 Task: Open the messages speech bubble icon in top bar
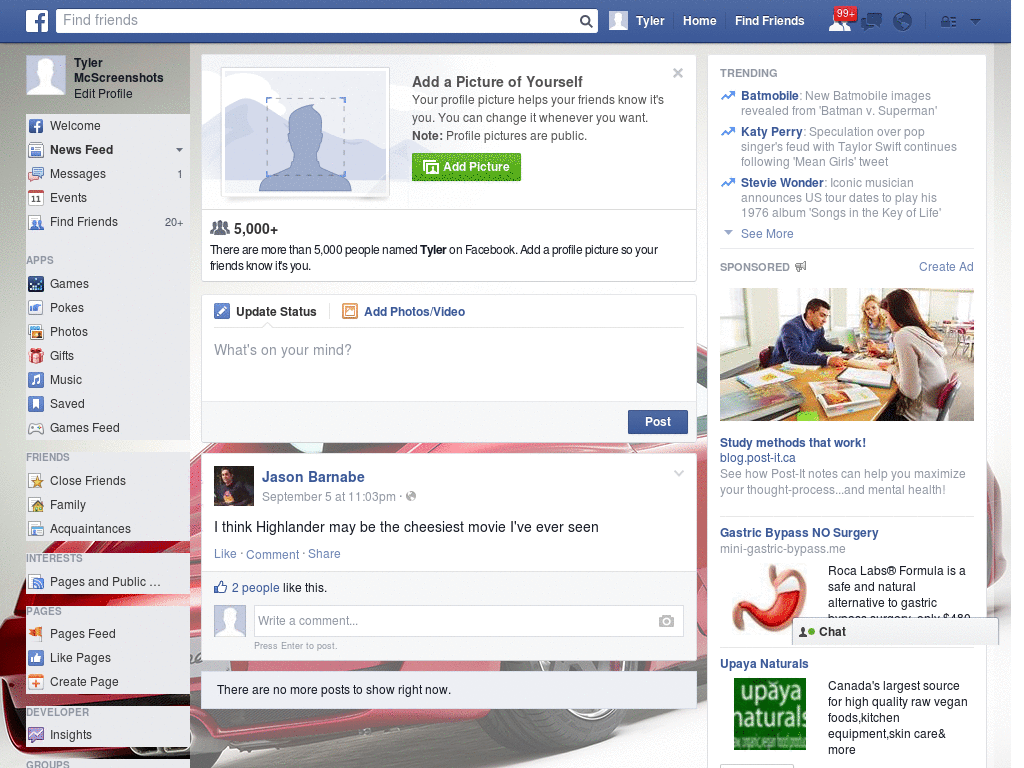pyautogui.click(x=872, y=22)
